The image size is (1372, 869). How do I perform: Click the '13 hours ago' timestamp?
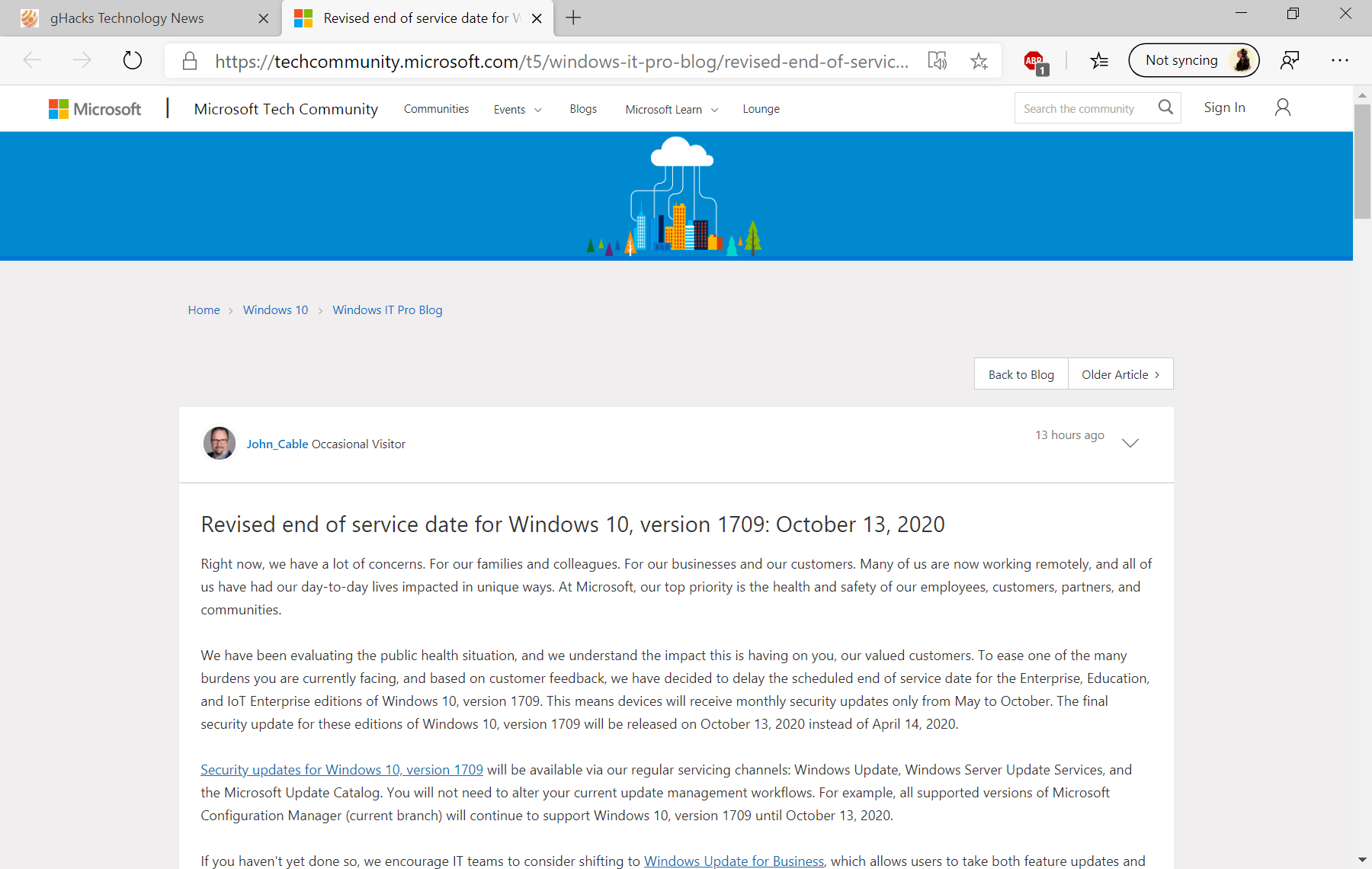point(1069,434)
